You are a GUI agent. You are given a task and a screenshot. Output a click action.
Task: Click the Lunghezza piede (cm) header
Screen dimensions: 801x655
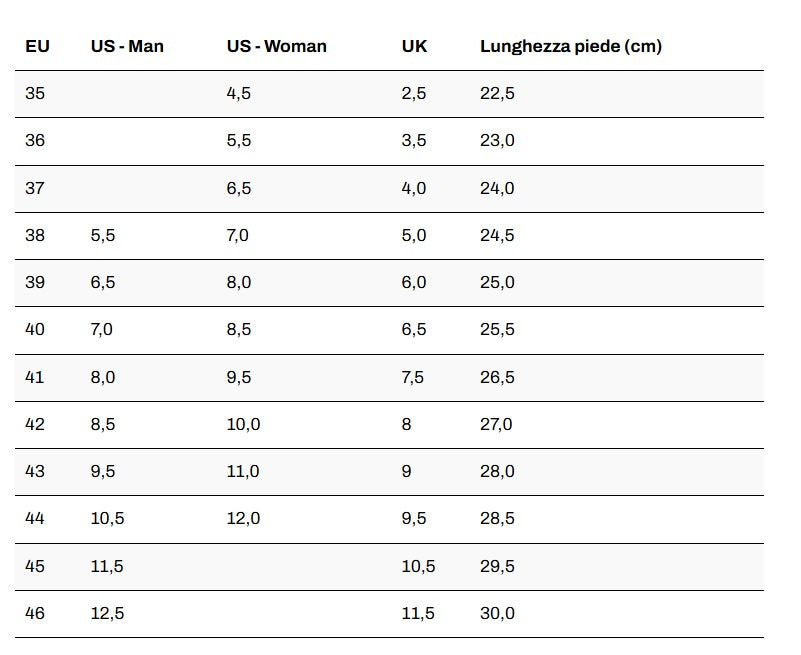[570, 46]
